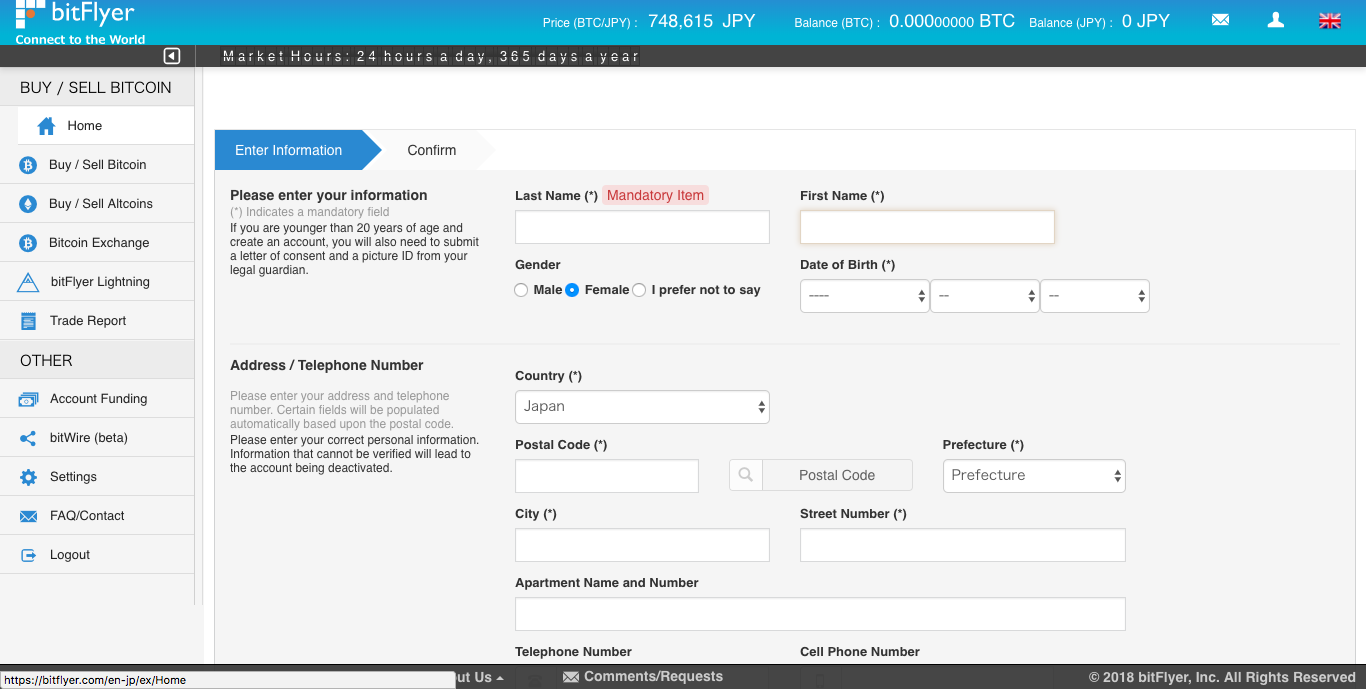
Task: Click the Market Hours ticker text
Action: click(430, 56)
